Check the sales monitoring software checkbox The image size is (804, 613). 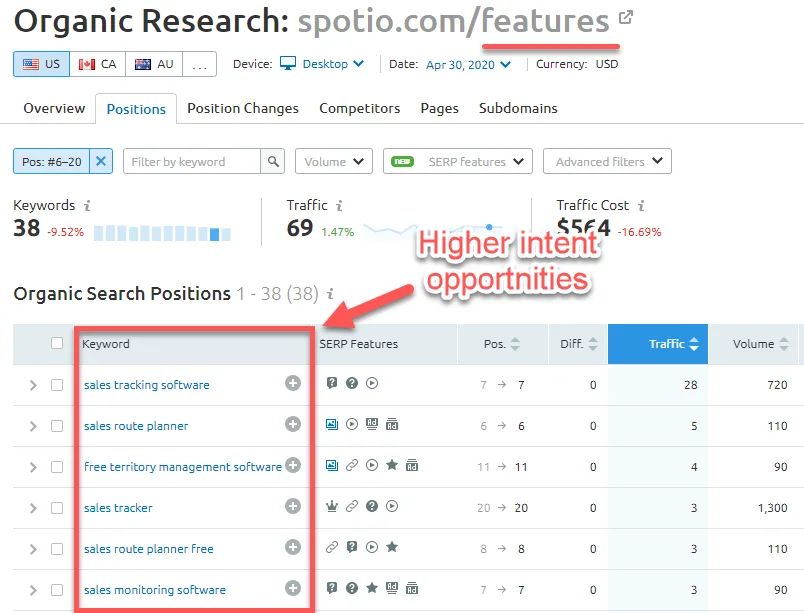[57, 590]
